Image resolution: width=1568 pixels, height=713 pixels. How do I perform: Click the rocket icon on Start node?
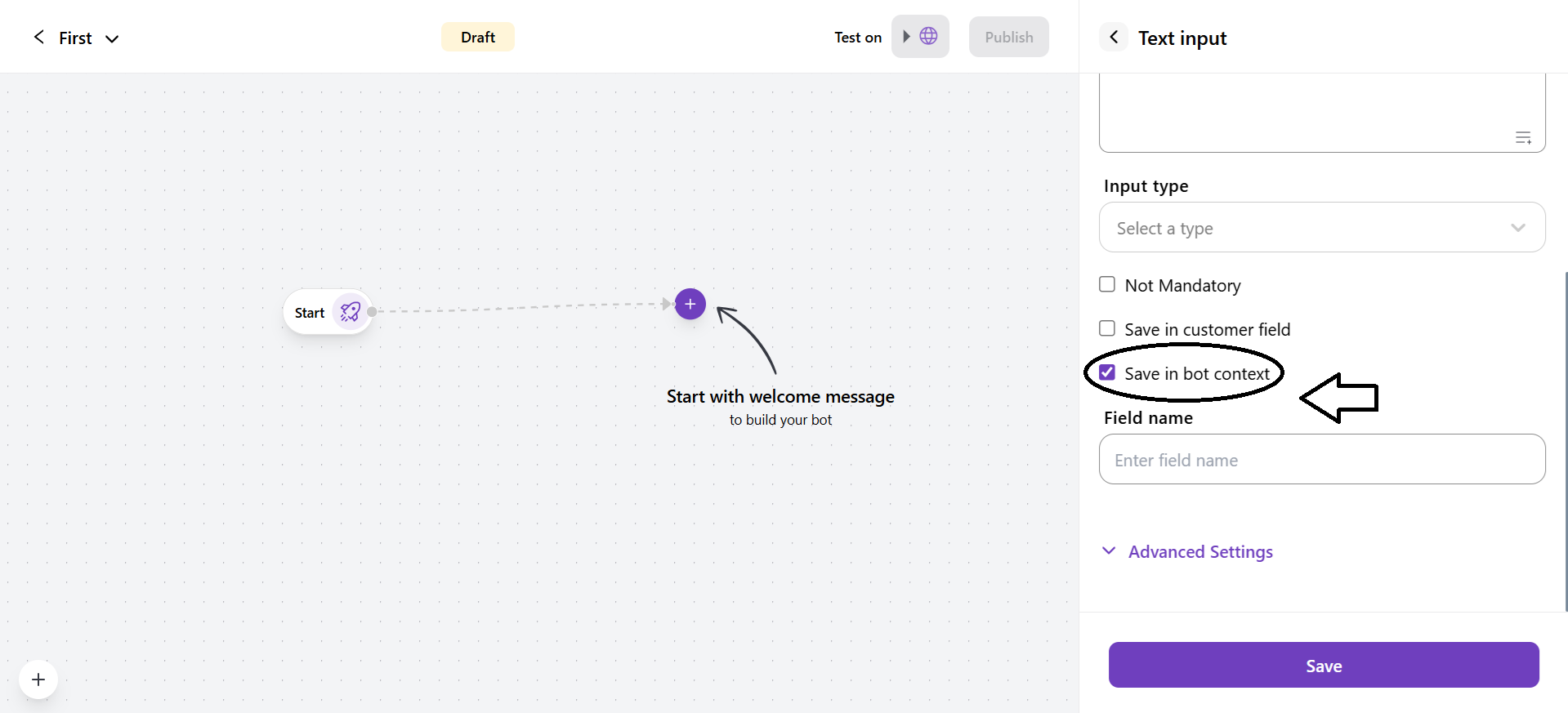pyautogui.click(x=351, y=312)
